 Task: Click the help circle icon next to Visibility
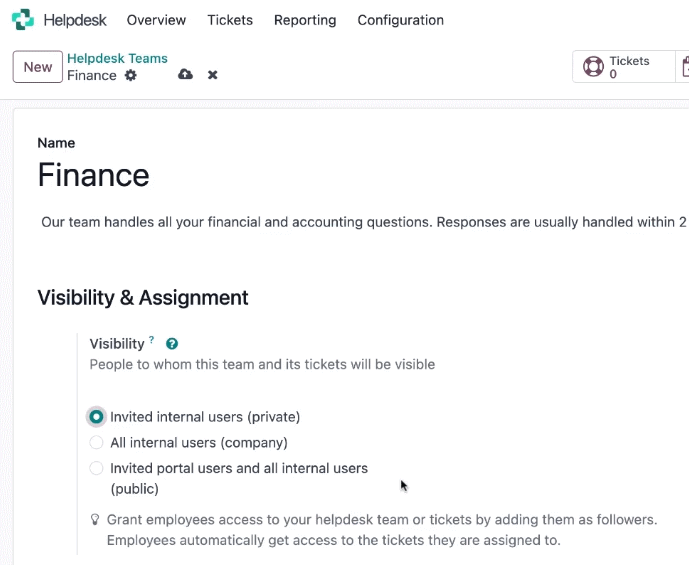172,344
